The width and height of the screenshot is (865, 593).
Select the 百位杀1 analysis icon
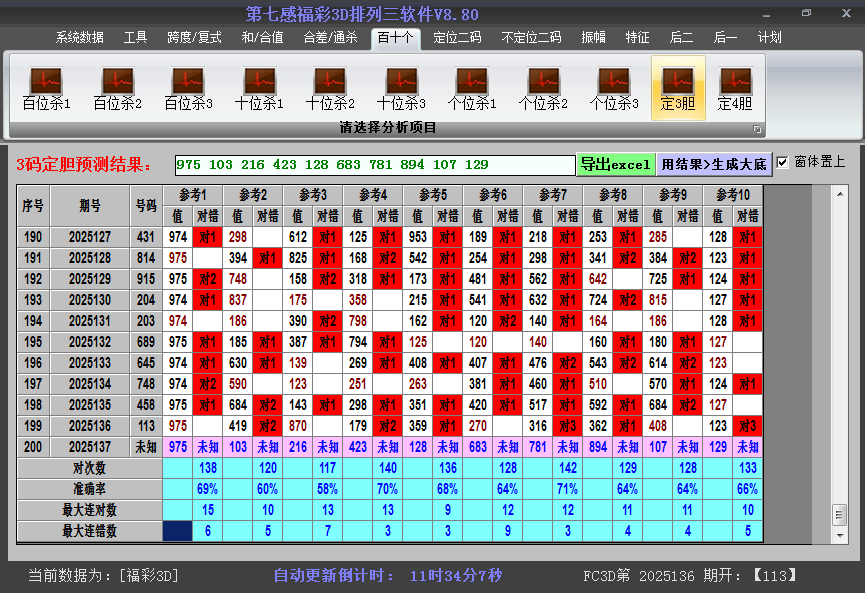(x=46, y=88)
